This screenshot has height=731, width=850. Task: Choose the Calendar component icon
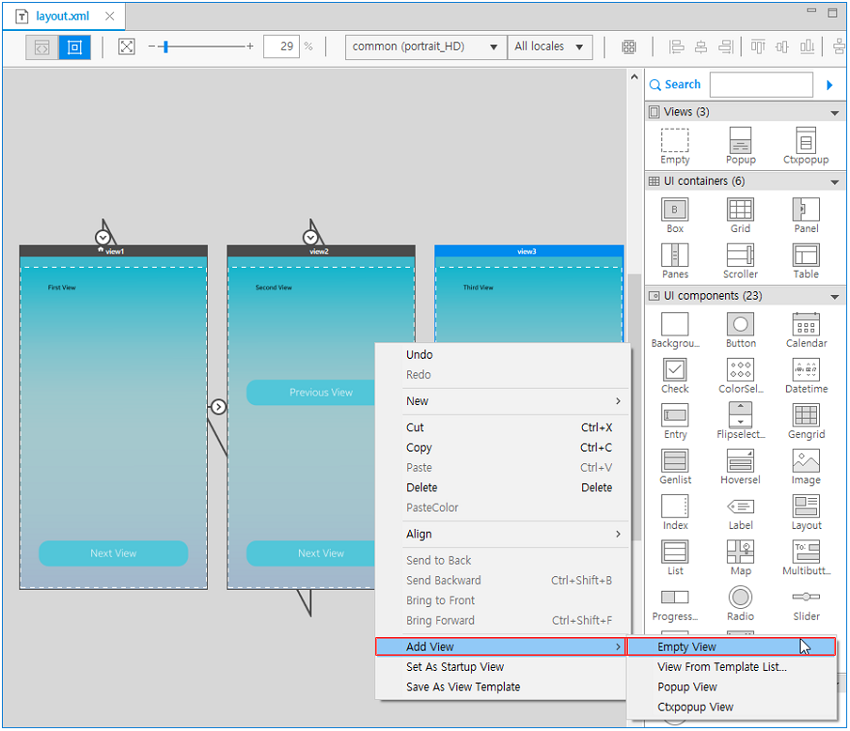806,324
